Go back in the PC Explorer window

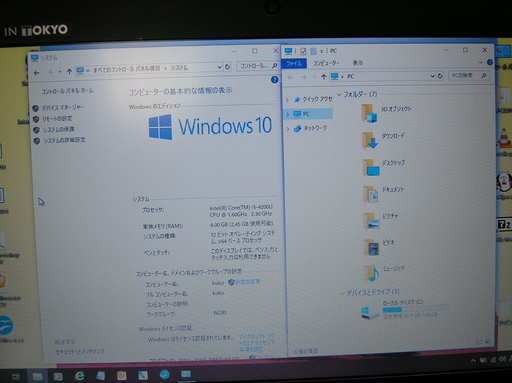290,77
